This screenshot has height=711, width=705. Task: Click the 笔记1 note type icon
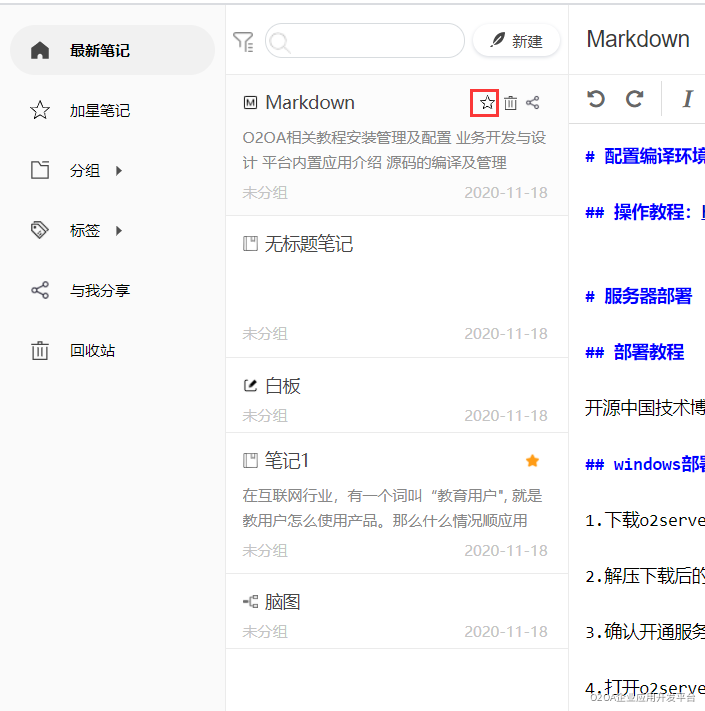pyautogui.click(x=250, y=460)
